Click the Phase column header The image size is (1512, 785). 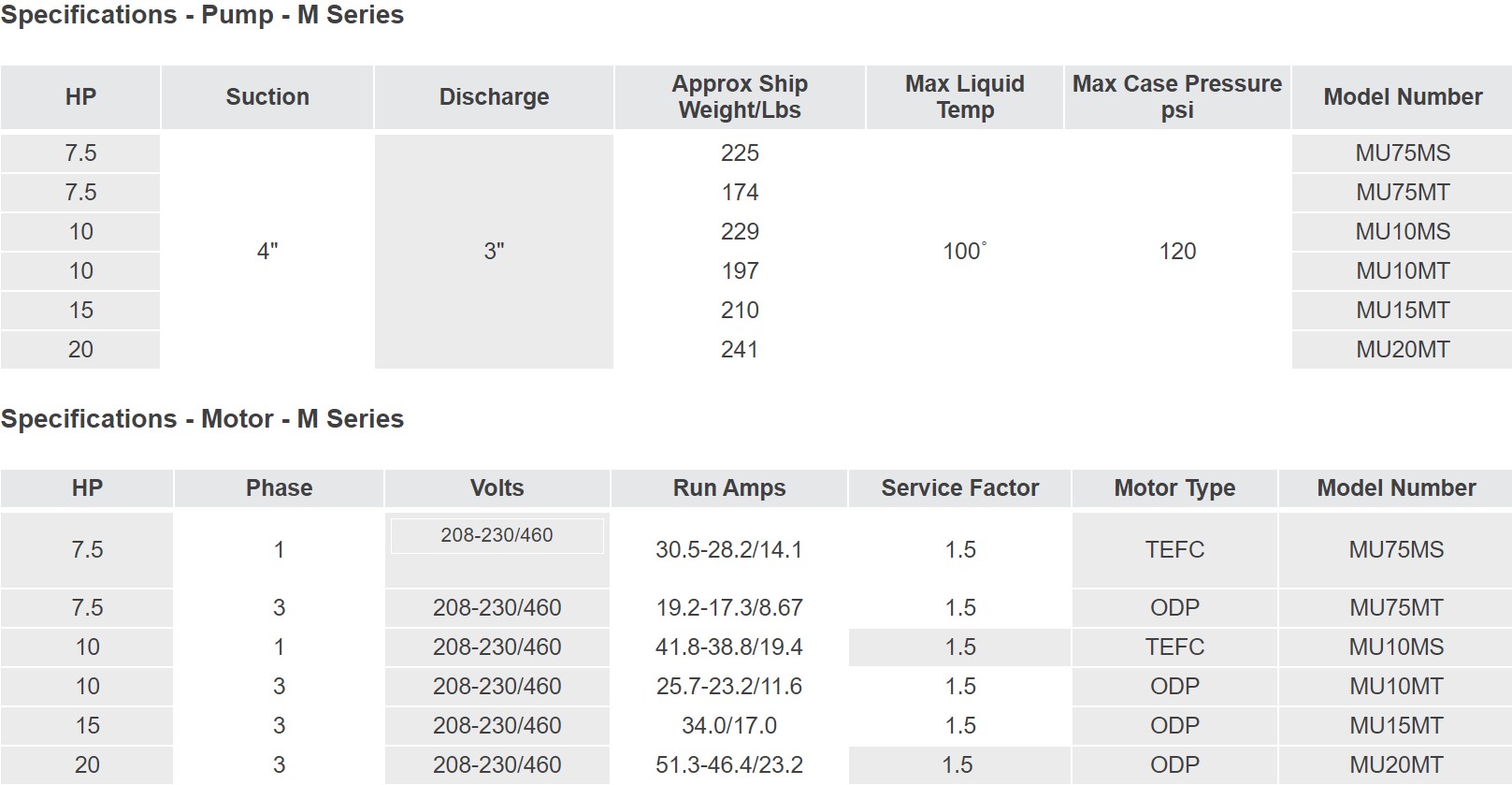279,487
